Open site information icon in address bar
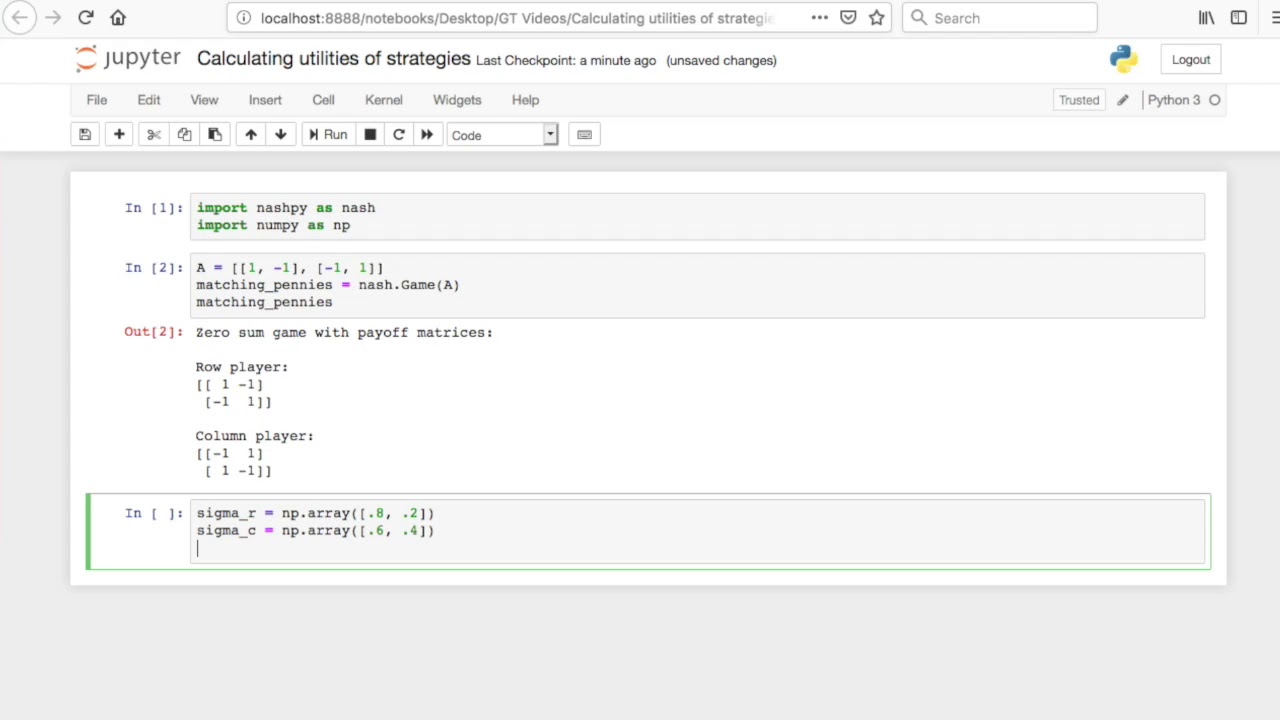The image size is (1280, 720). (243, 18)
